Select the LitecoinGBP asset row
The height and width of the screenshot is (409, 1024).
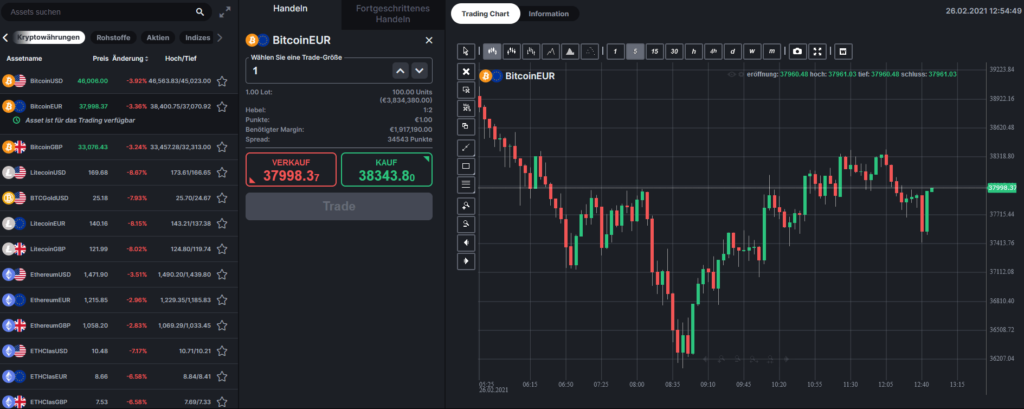(118, 249)
